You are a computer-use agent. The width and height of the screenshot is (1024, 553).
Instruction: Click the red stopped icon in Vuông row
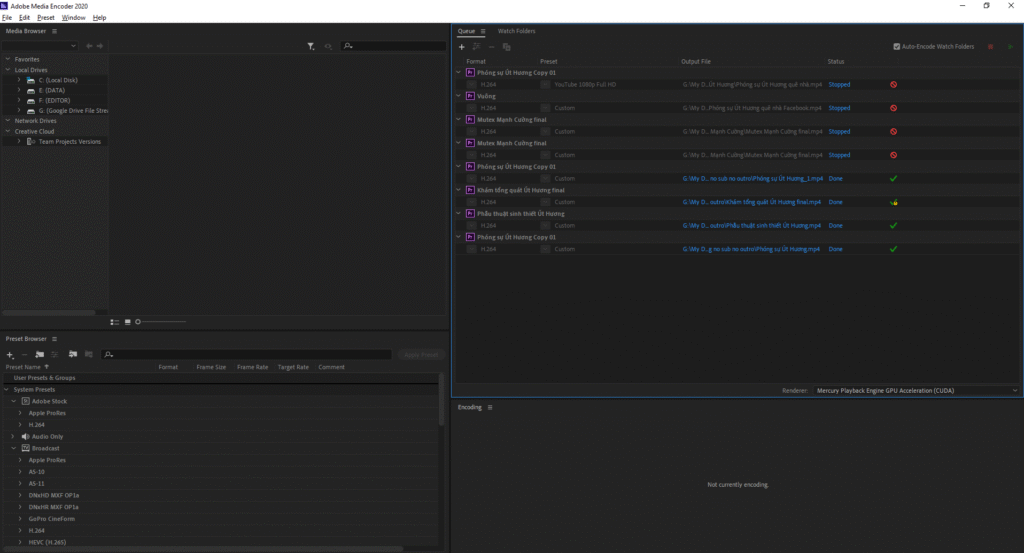(x=893, y=108)
